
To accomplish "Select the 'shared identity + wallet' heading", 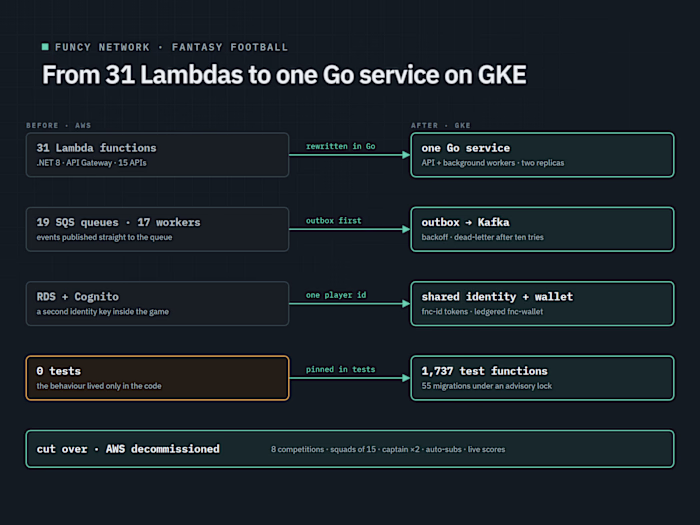I will click(x=497, y=297).
